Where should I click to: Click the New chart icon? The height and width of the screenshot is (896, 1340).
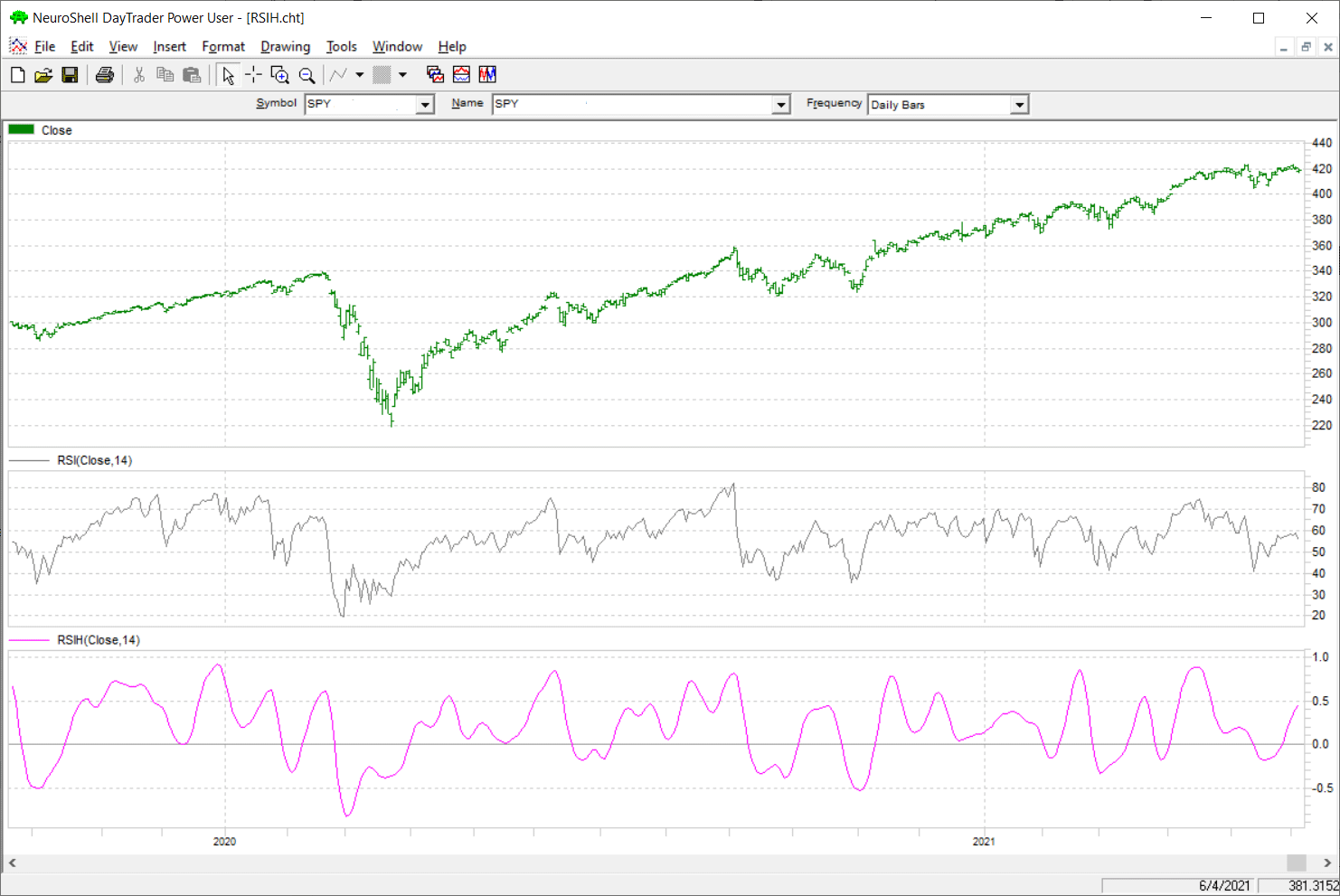17,75
